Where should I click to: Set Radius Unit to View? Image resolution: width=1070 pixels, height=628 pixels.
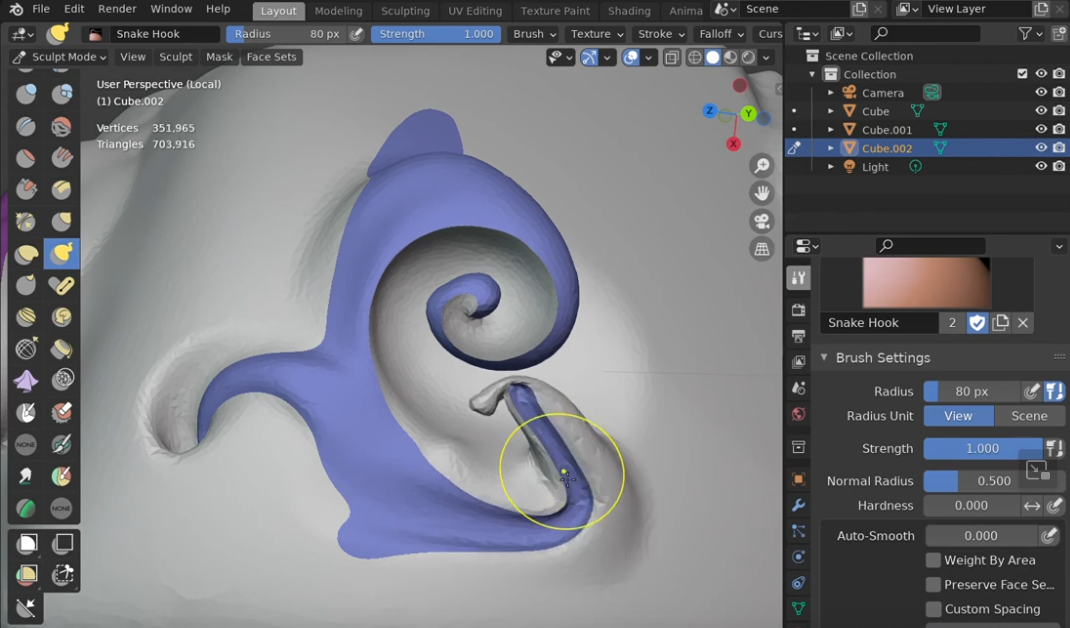coord(958,416)
